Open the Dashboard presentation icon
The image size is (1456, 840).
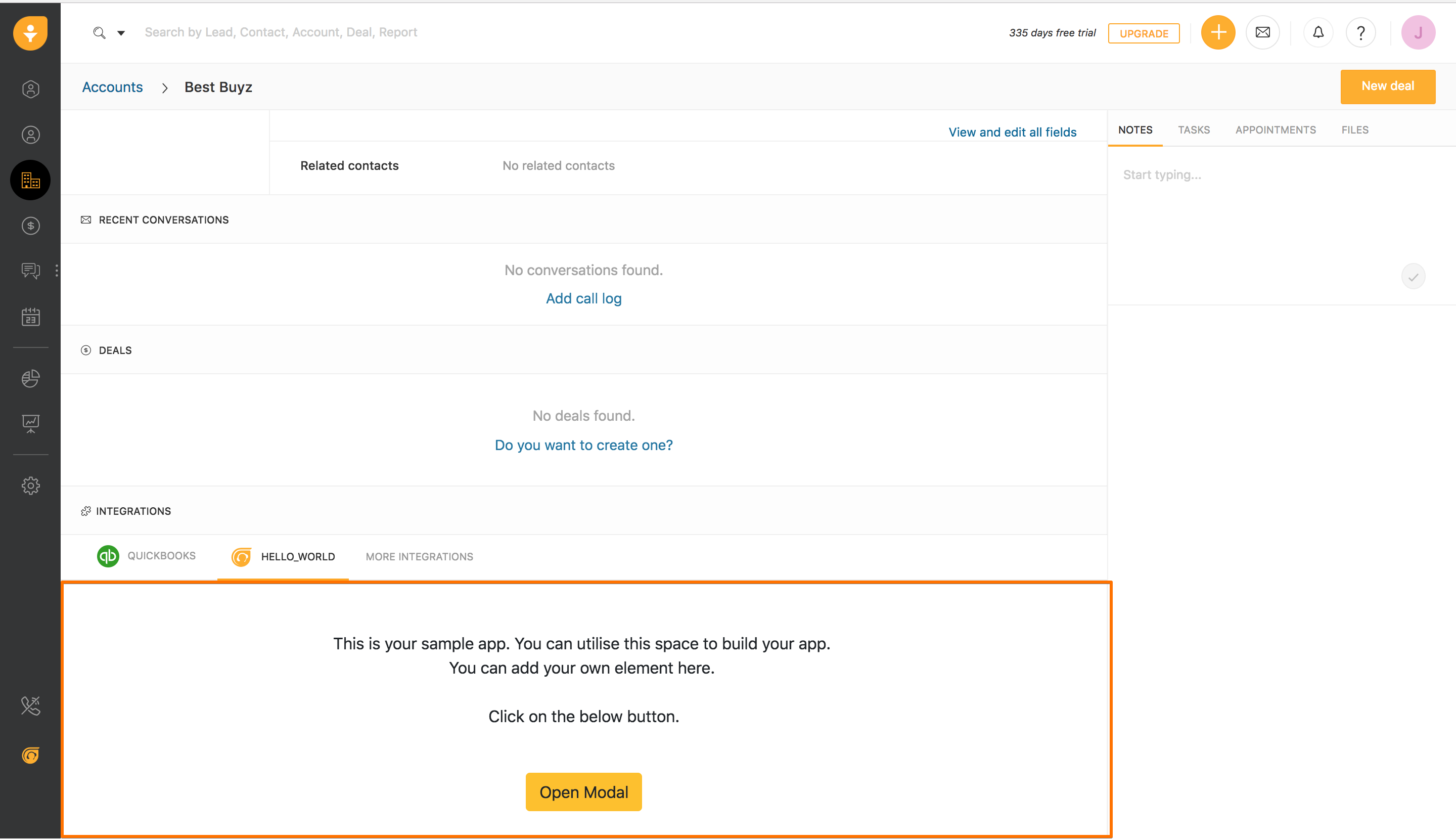tap(30, 424)
